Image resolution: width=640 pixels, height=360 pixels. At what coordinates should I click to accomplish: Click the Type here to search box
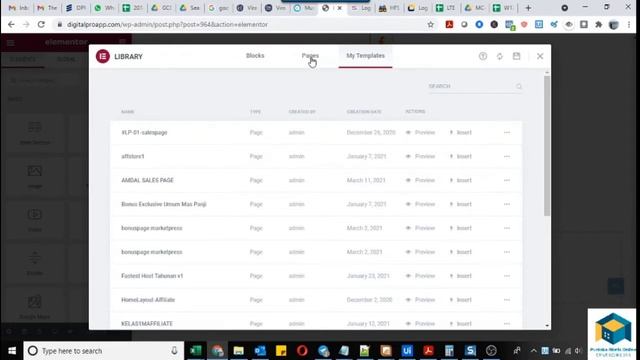coord(103,351)
